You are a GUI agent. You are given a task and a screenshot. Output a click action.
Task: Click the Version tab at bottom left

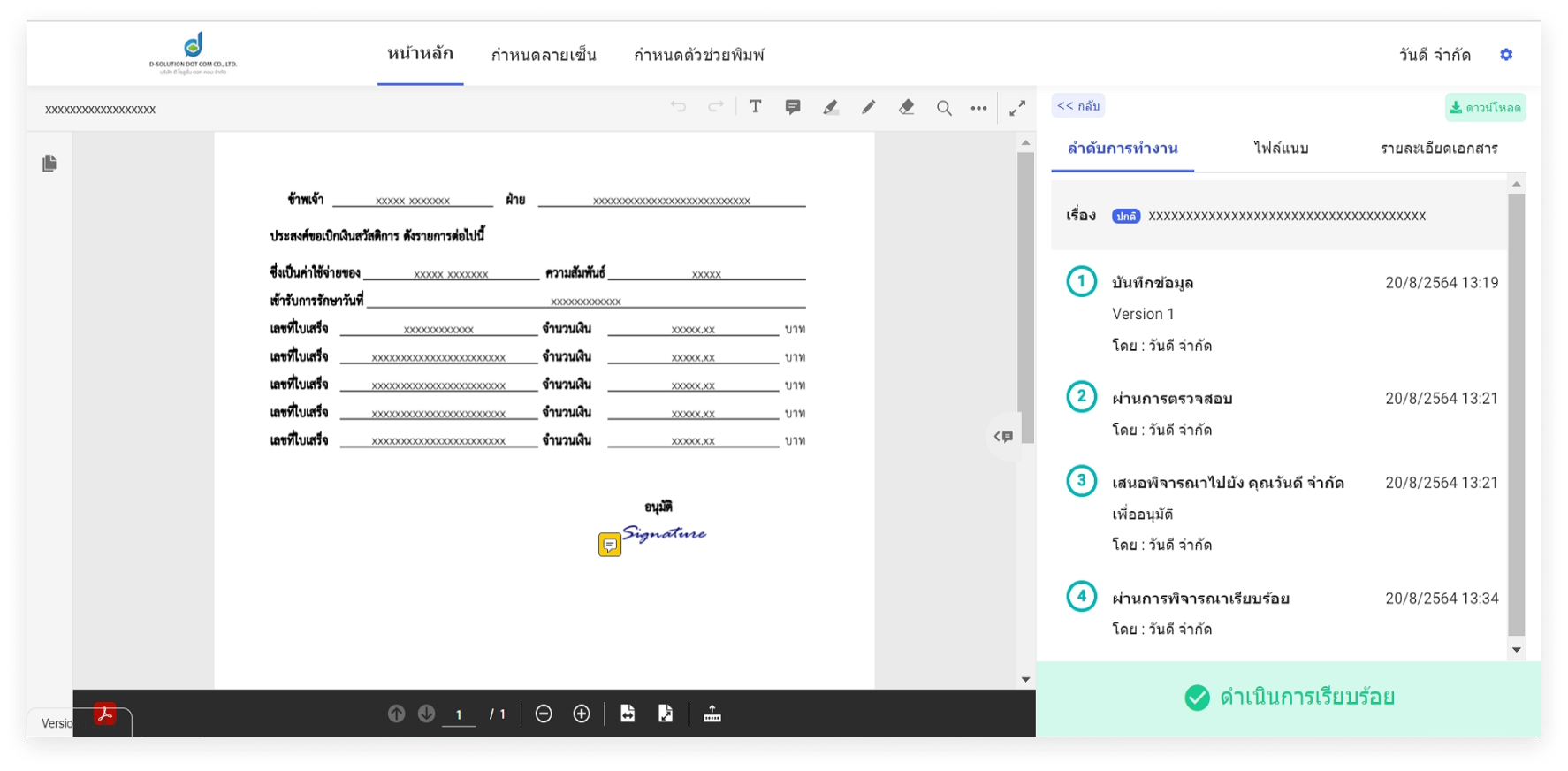[x=57, y=723]
